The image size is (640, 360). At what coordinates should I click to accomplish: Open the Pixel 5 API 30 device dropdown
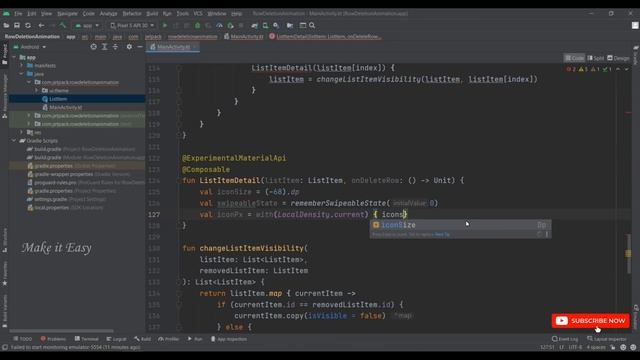(132, 25)
